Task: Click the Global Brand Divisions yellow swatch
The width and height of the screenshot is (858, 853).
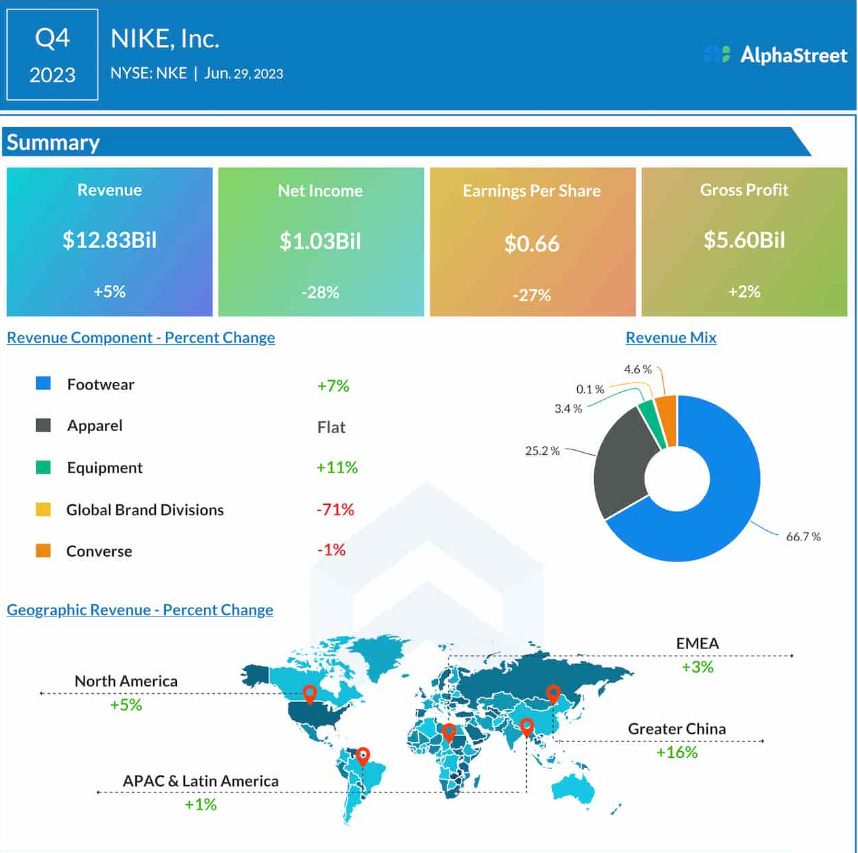Action: [43, 509]
